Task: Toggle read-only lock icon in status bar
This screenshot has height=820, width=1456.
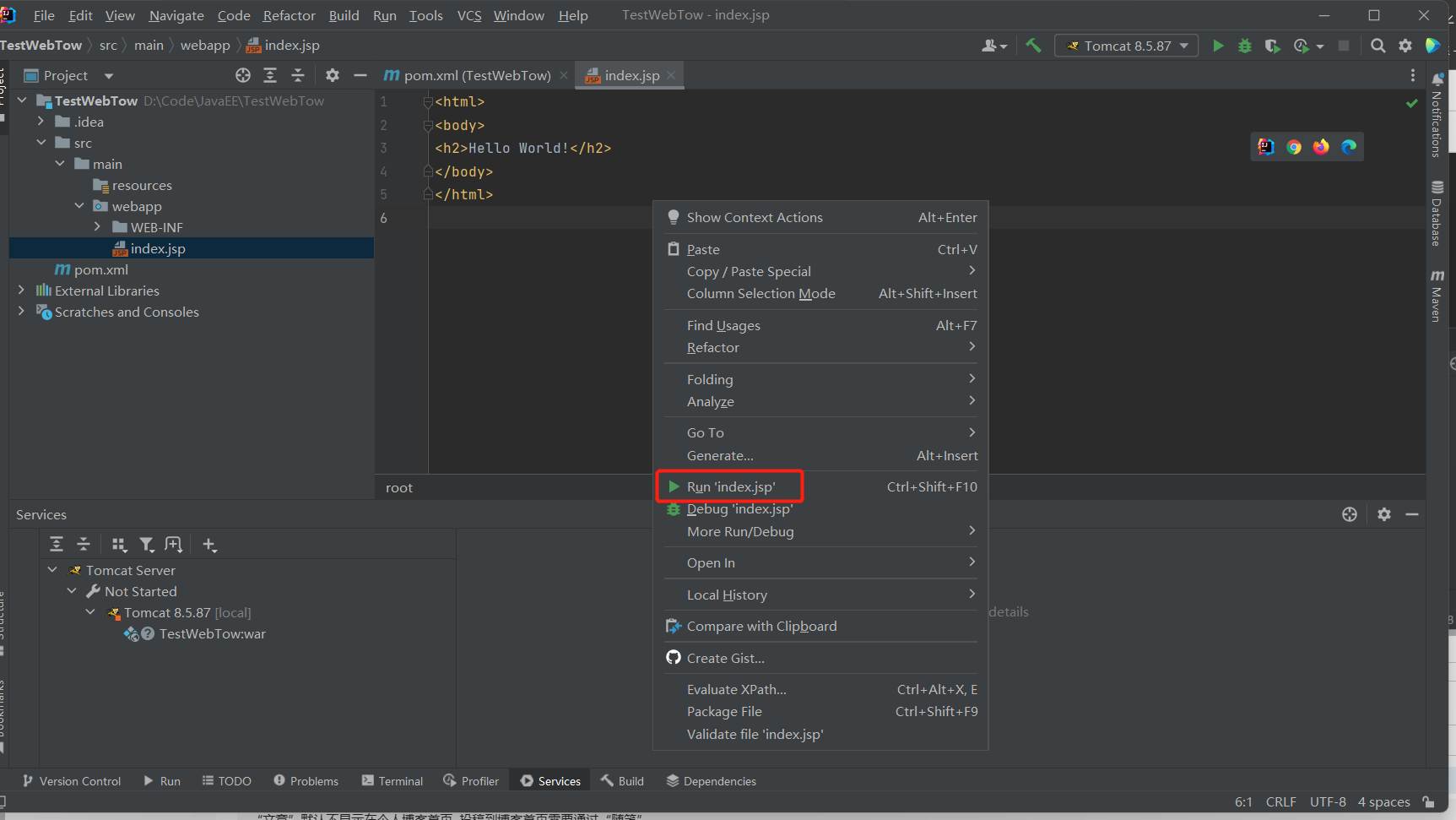Action: (1428, 801)
